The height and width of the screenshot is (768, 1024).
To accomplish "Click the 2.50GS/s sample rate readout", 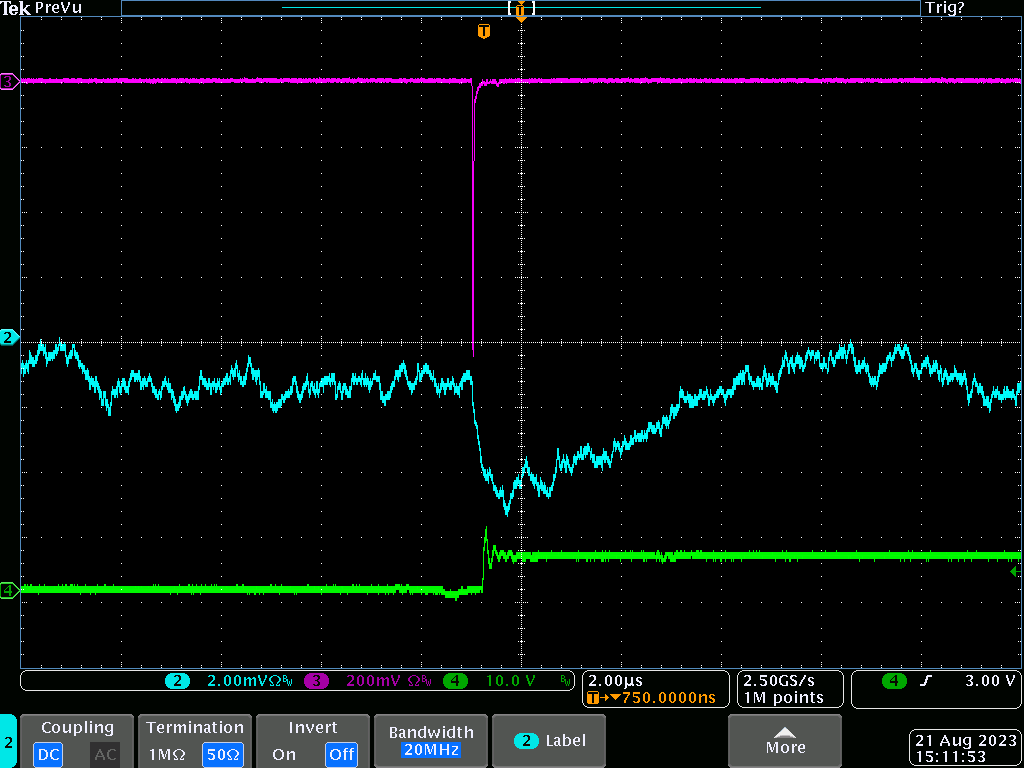I will pos(780,680).
